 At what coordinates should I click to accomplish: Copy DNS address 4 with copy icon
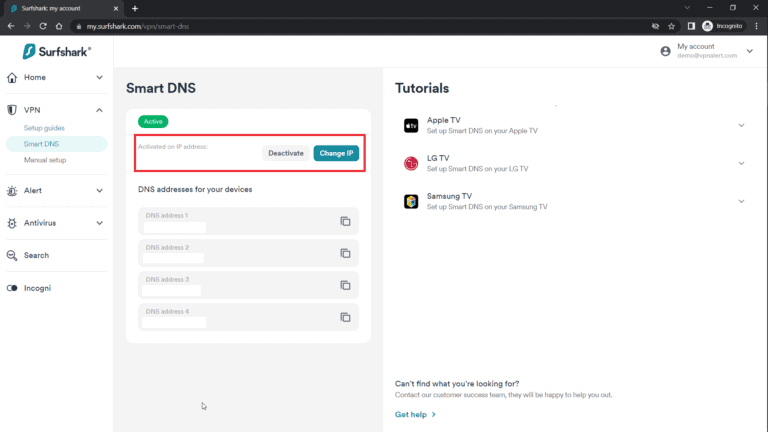click(345, 317)
